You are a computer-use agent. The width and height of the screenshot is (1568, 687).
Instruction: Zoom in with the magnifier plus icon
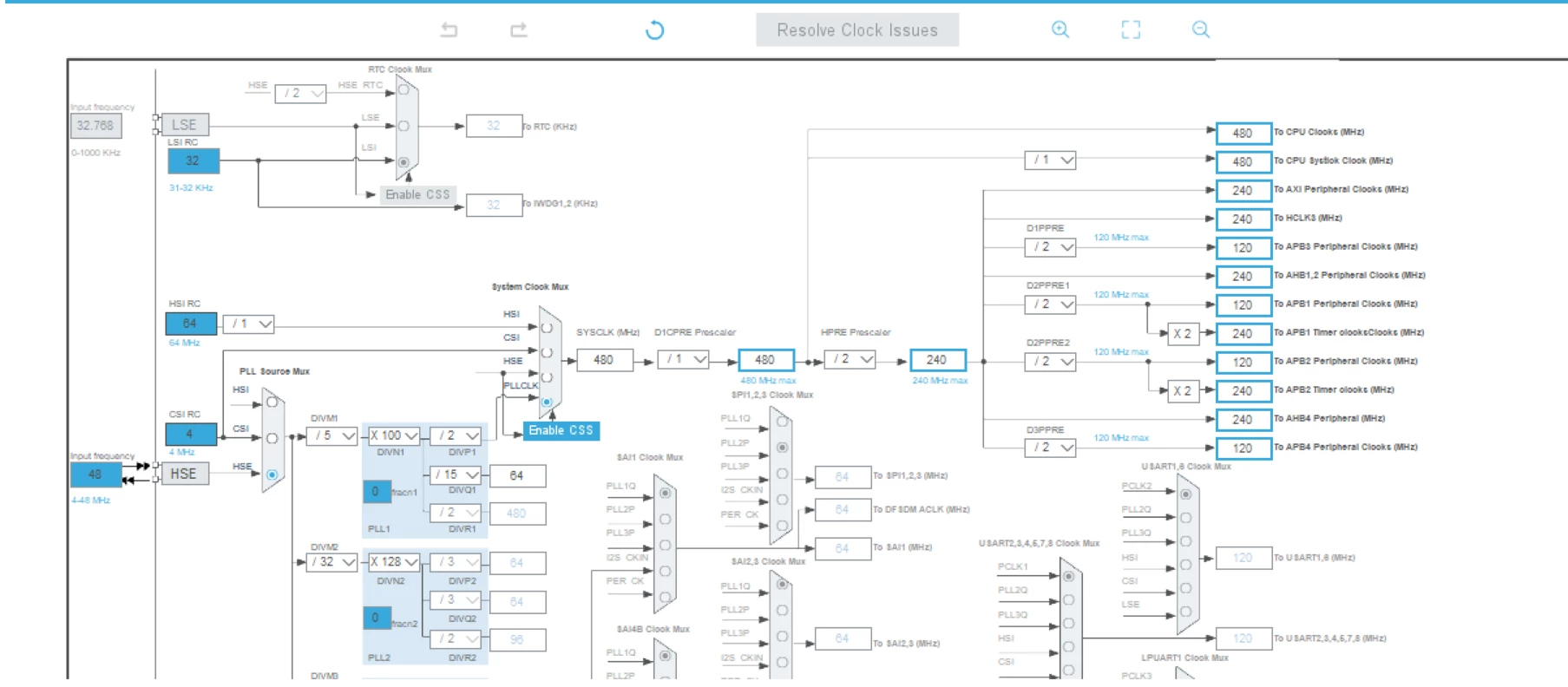pyautogui.click(x=1060, y=29)
